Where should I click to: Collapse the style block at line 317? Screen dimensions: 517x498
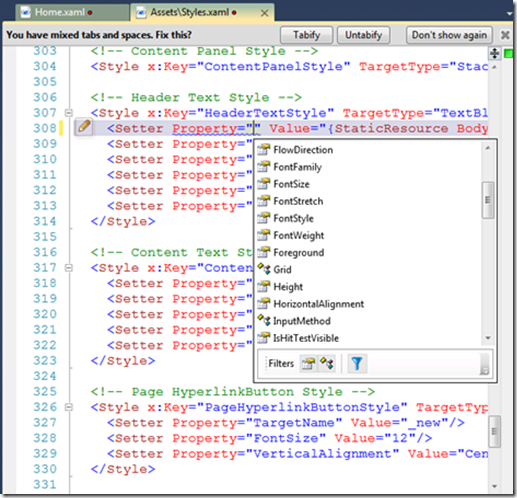click(69, 268)
